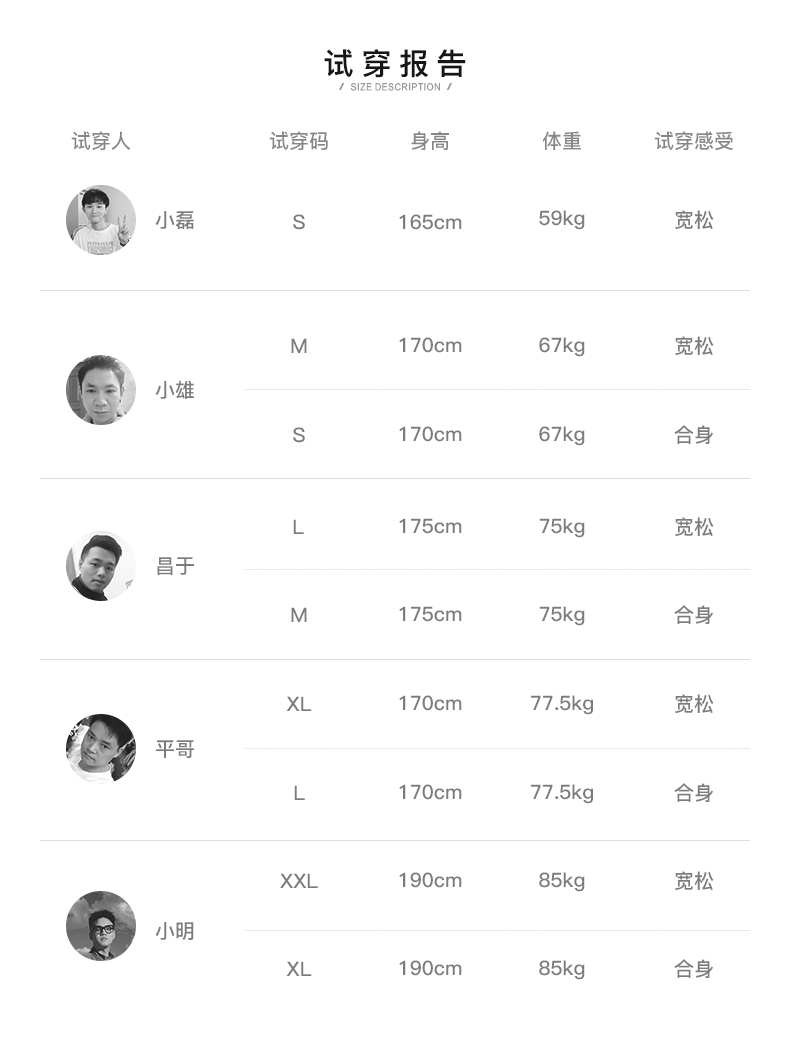Click the XXL size cell
Image resolution: width=790 pixels, height=1049 pixels.
coord(298,881)
